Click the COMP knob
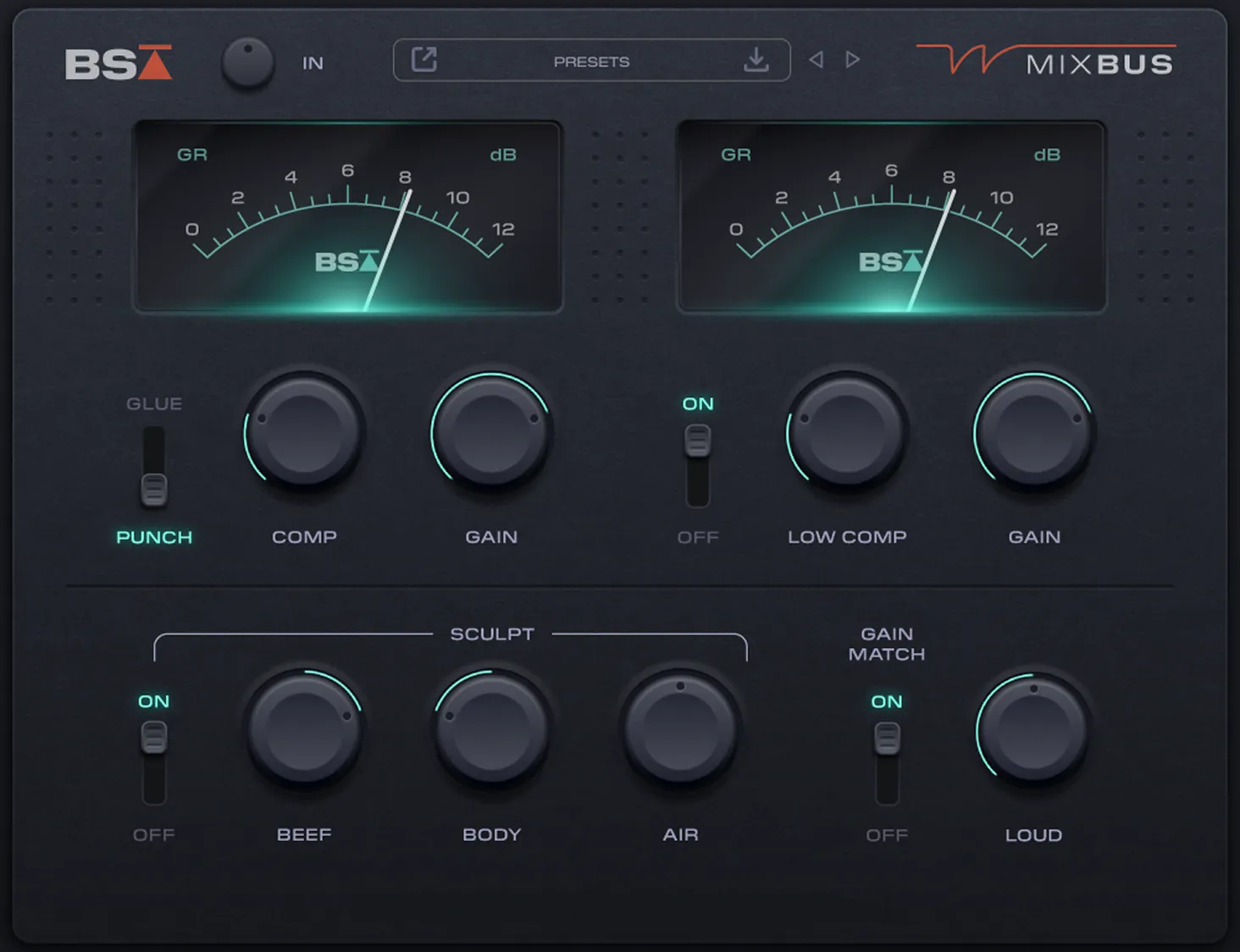The image size is (1240, 952). 304,432
